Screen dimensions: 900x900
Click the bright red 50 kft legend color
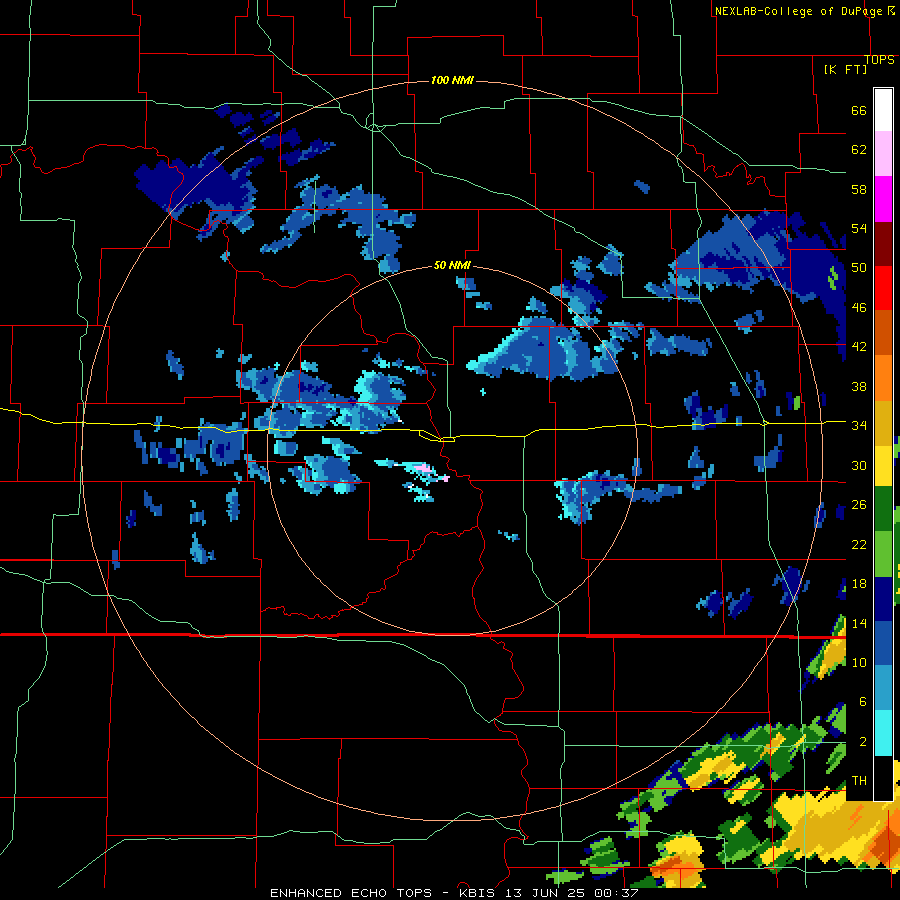click(883, 288)
